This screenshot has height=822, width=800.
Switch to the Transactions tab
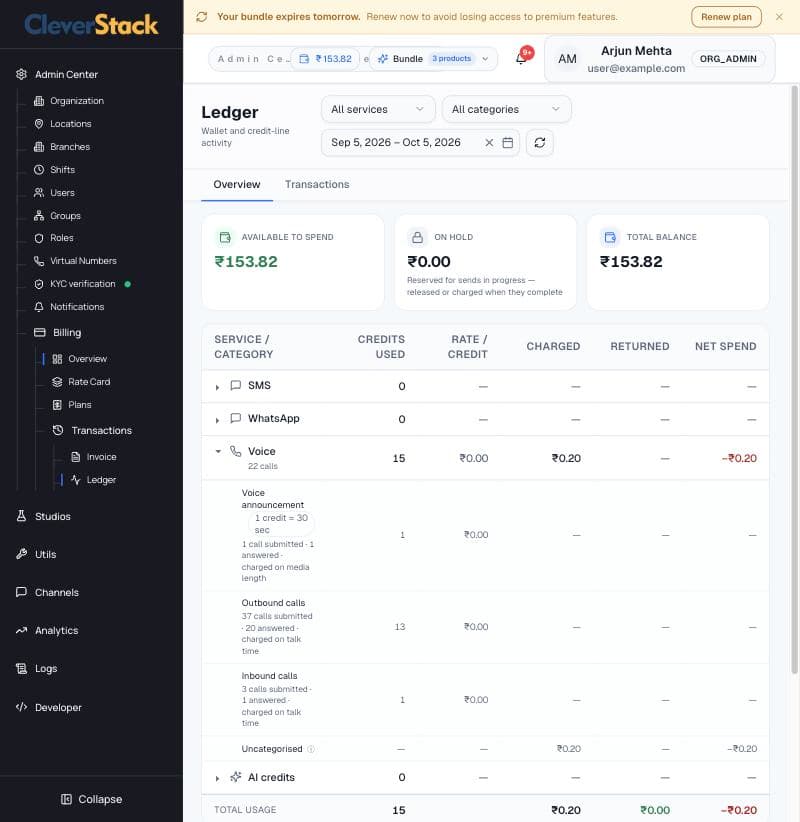point(317,185)
